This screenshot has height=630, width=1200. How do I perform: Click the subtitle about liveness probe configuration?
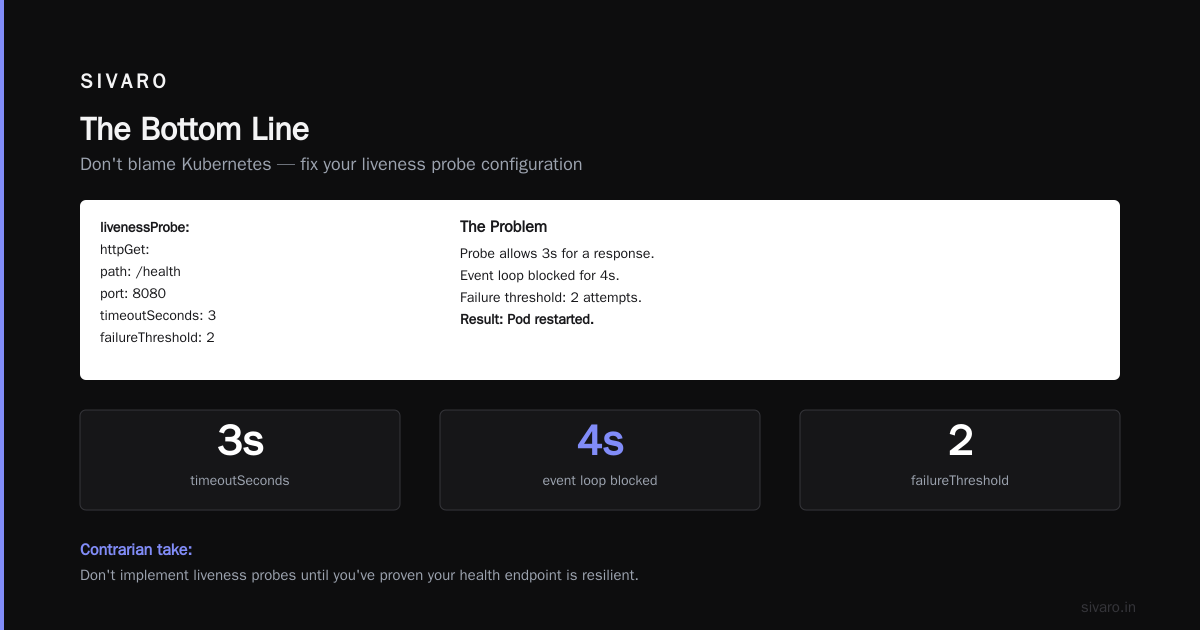tap(331, 164)
